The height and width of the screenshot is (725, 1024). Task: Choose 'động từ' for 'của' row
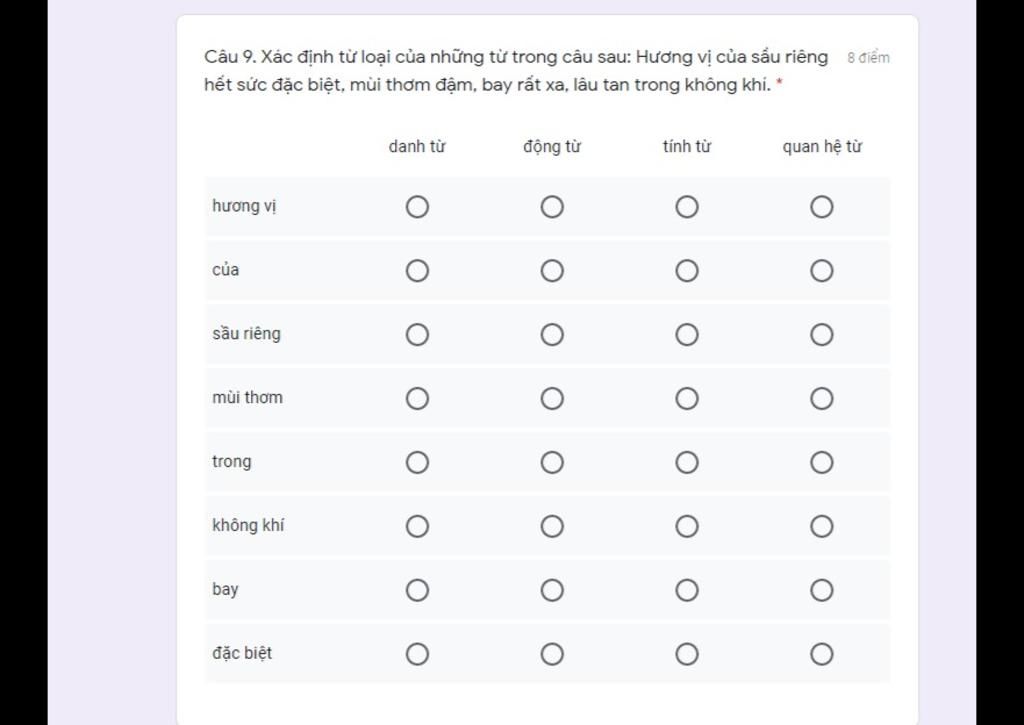tap(552, 271)
